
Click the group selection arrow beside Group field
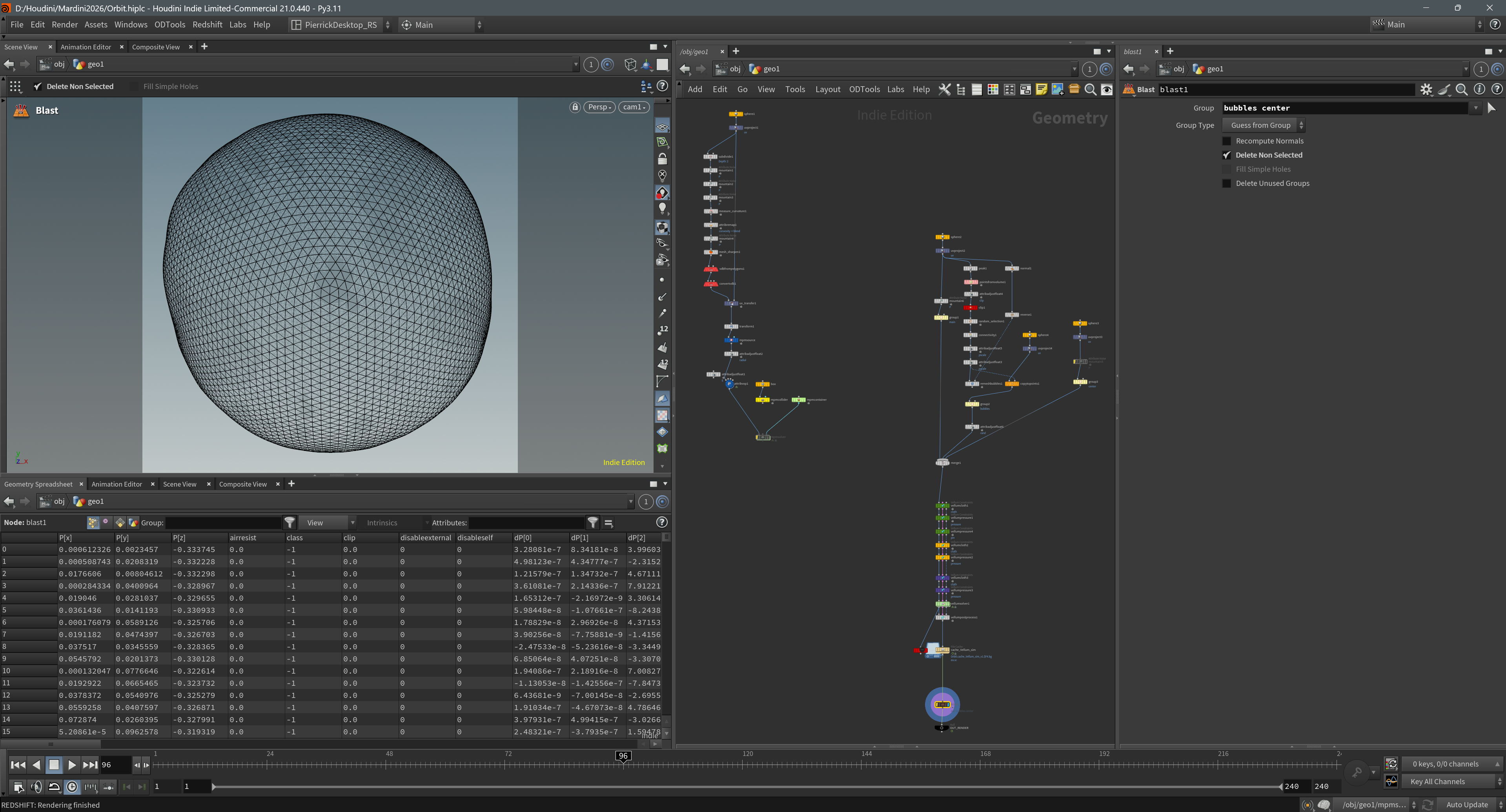pos(1491,107)
